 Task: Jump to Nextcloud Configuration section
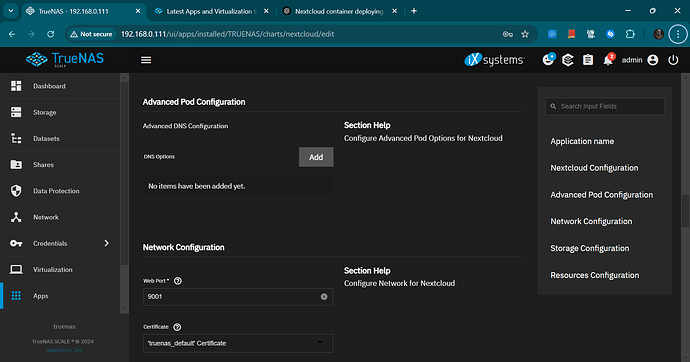coord(594,168)
